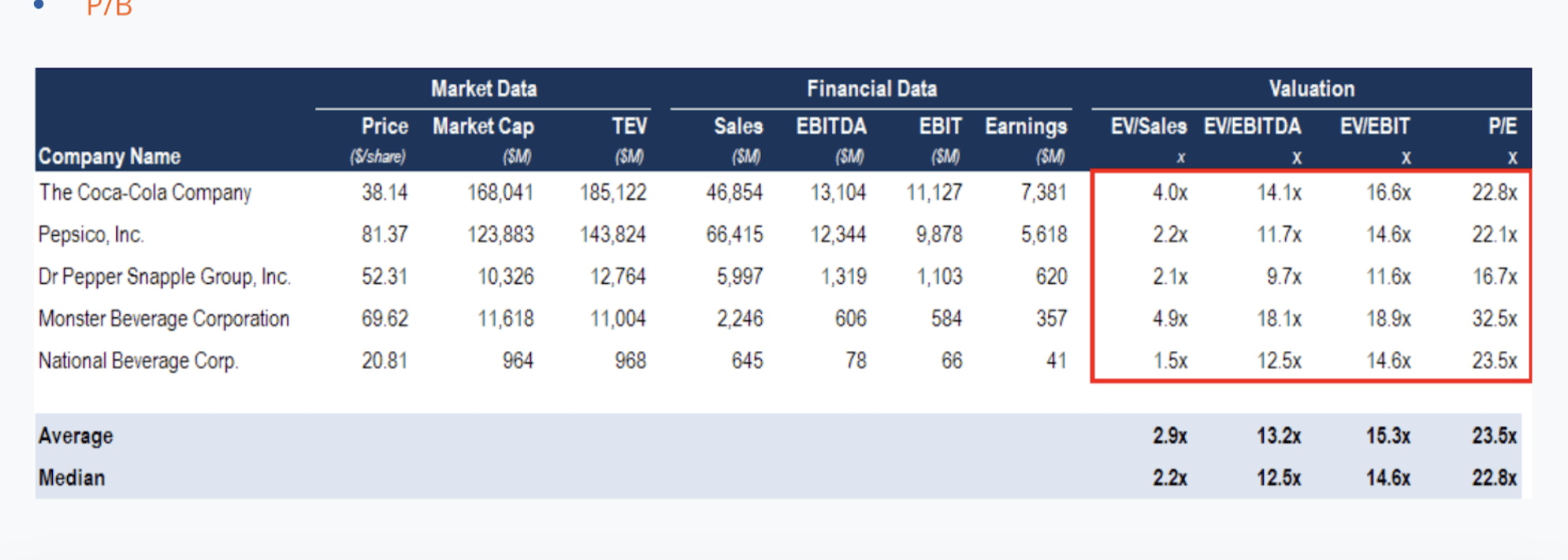The height and width of the screenshot is (560, 1568).
Task: Click Coca-Cola's 22.8x P/E value
Action: [1494, 192]
